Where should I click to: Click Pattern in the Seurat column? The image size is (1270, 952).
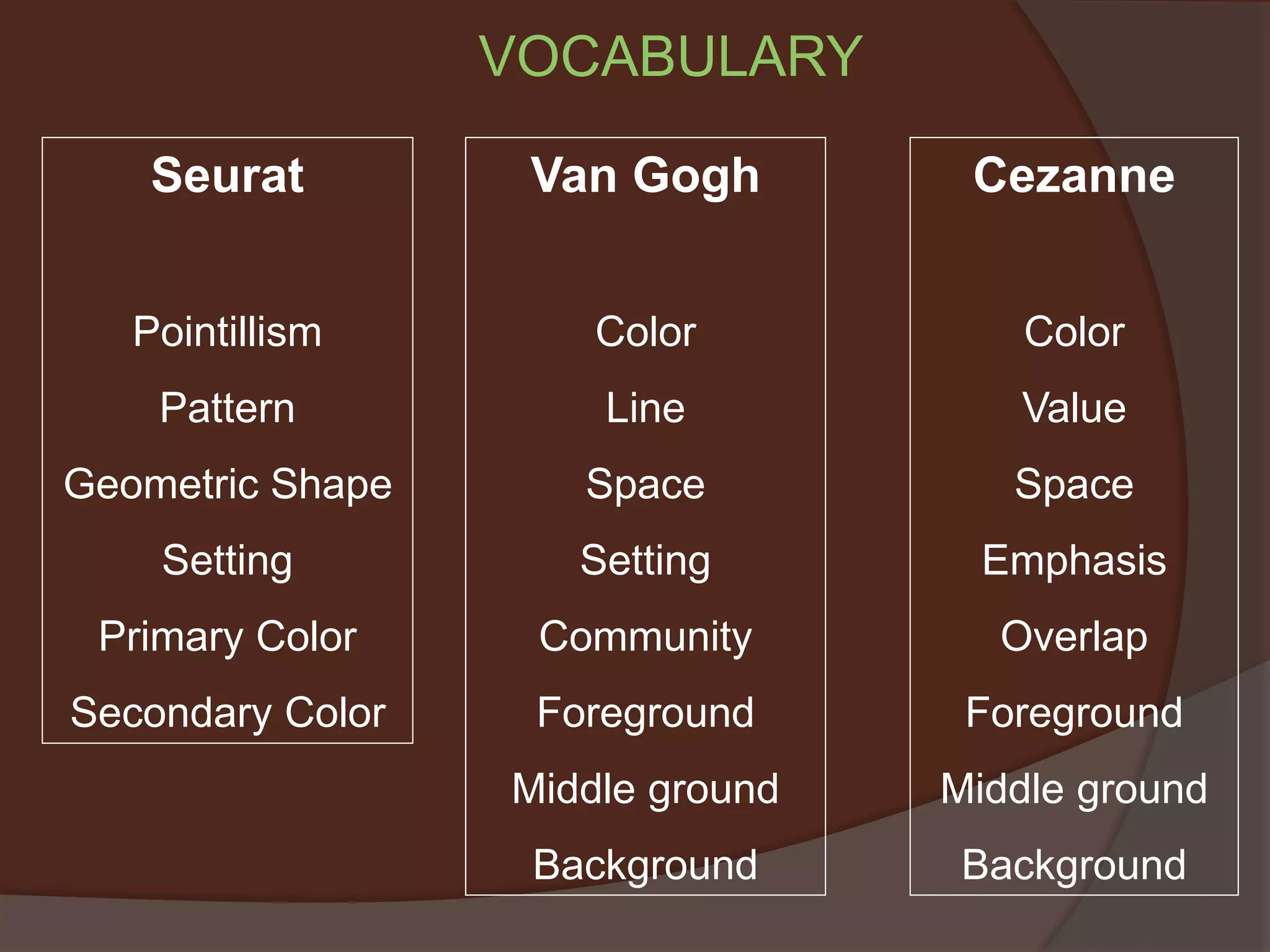227,408
